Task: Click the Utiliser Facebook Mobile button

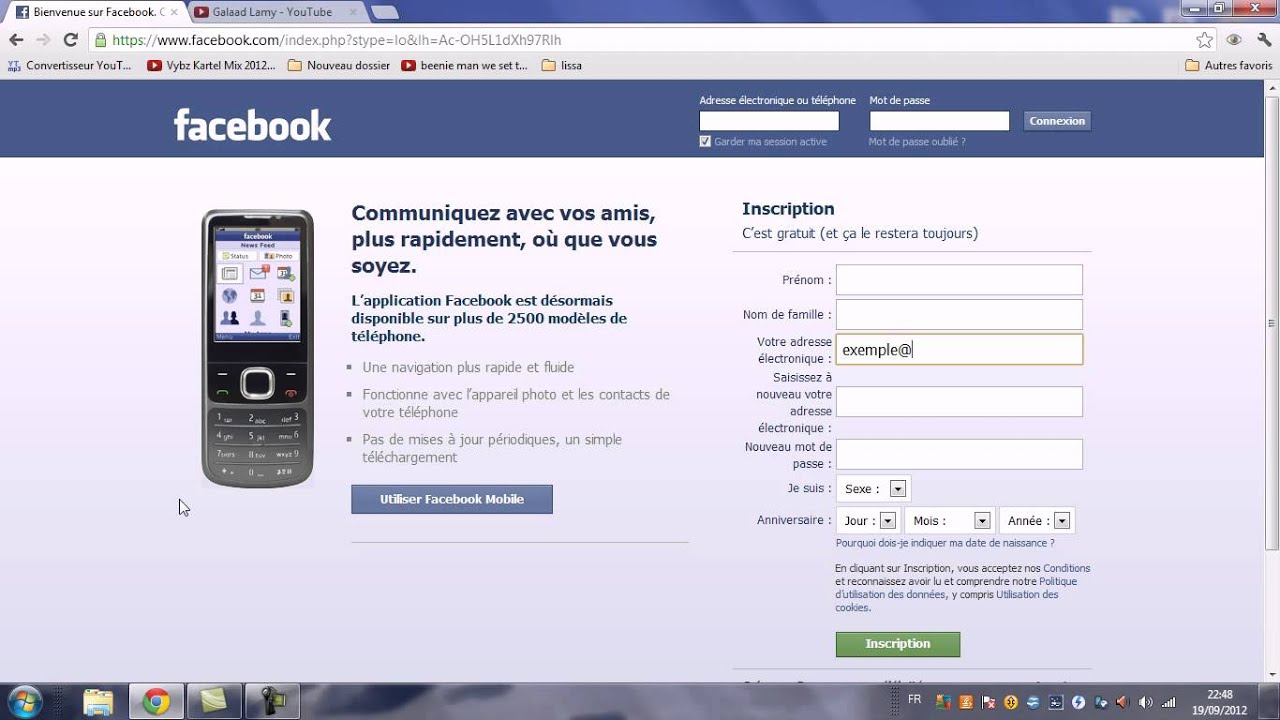Action: click(x=452, y=499)
